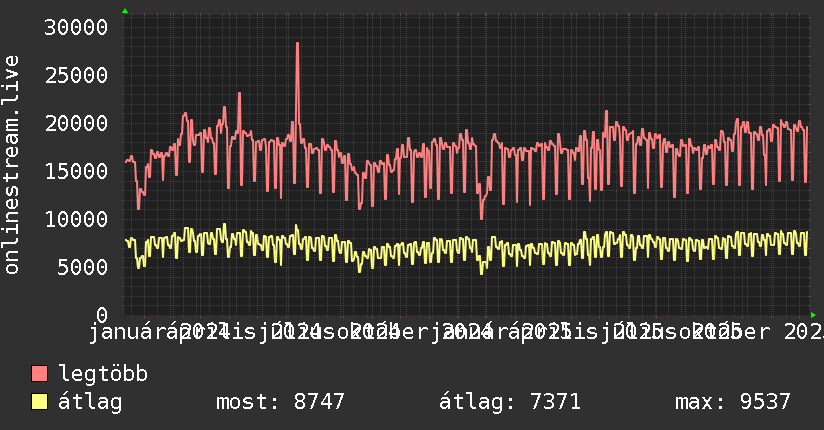Click the 0 y-axis origin label
Screen dimensions: 824x430
(102, 315)
